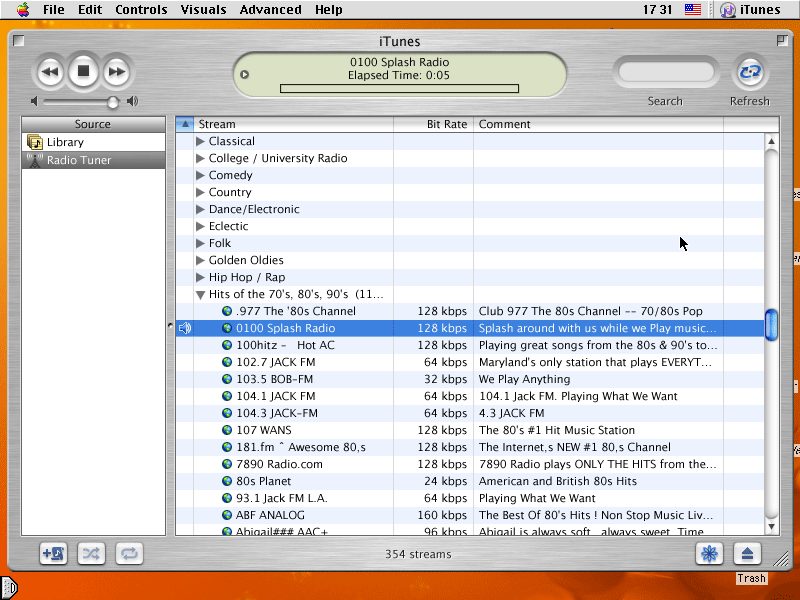Click the US flag keyboard menu icon

(692, 9)
